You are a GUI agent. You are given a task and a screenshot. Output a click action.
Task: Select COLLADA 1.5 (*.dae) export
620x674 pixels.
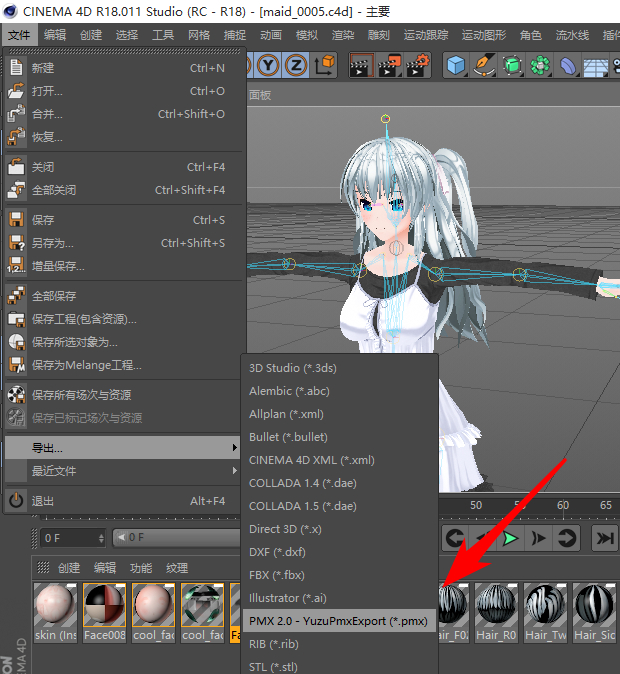(340, 506)
